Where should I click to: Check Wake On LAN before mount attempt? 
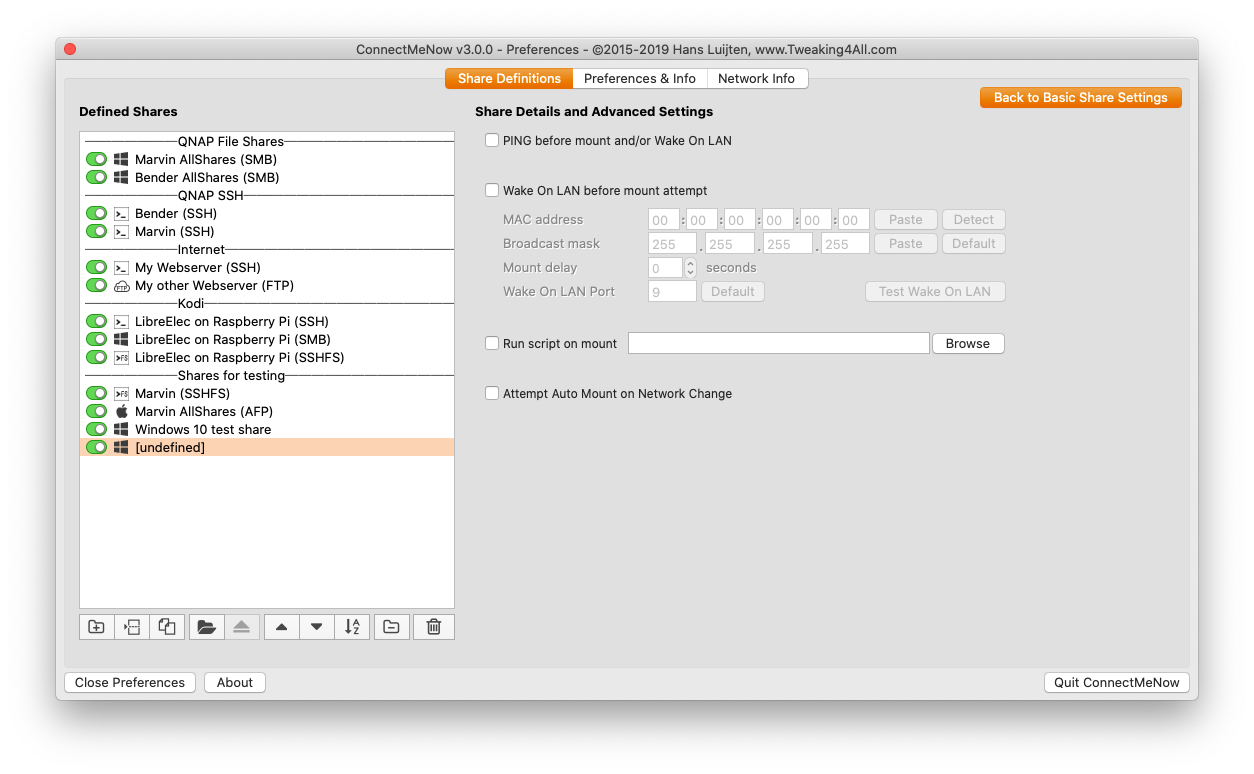pyautogui.click(x=492, y=190)
